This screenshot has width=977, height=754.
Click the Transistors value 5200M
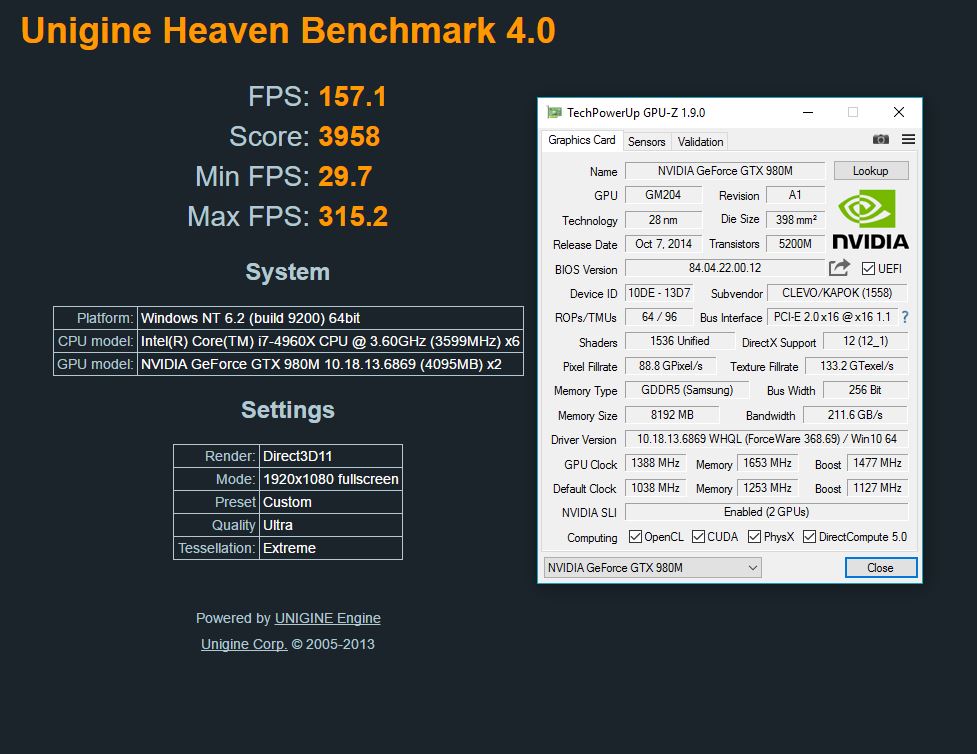(x=796, y=244)
